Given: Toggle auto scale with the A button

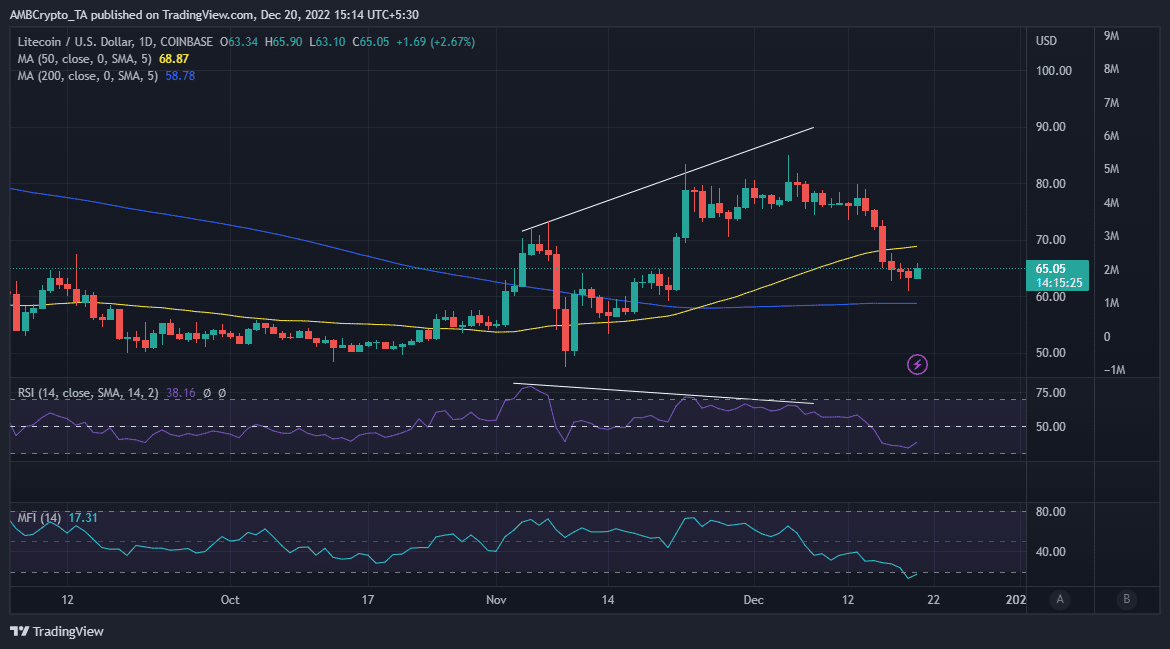Looking at the screenshot, I should 1060,599.
